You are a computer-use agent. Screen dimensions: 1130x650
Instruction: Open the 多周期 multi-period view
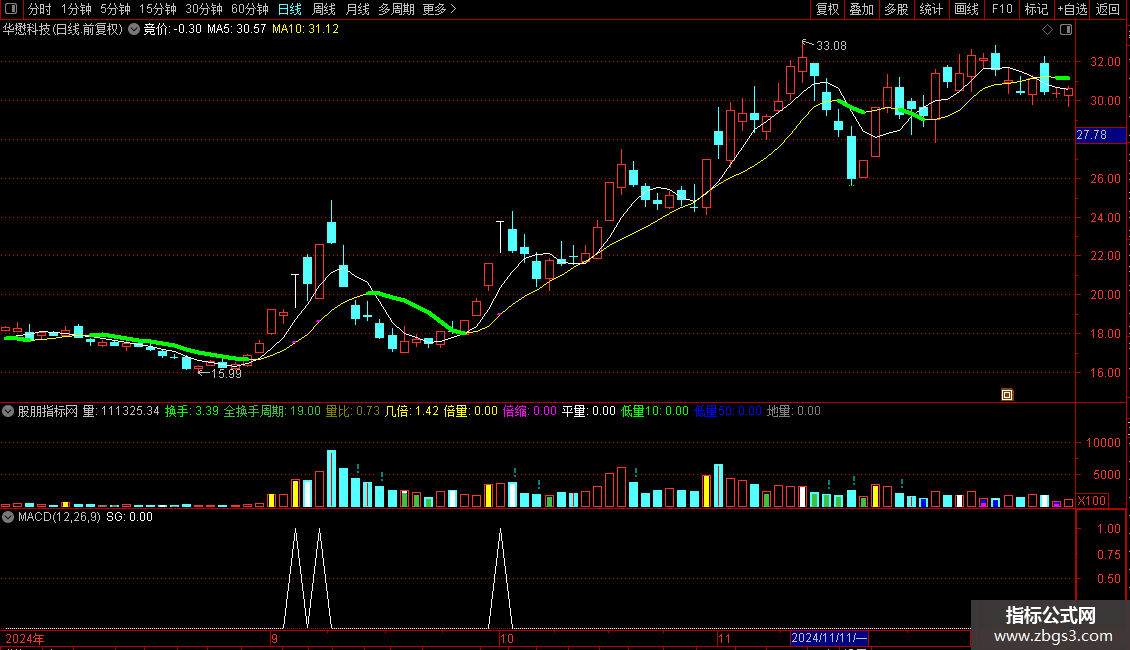396,9
